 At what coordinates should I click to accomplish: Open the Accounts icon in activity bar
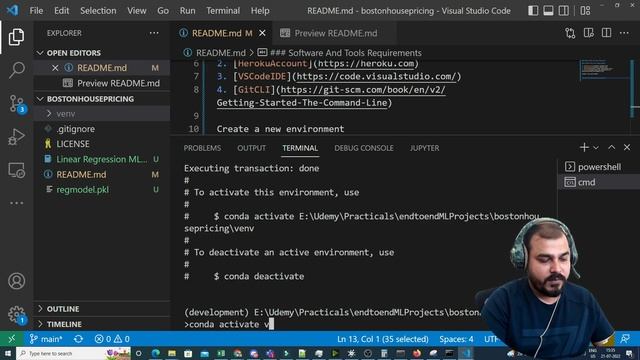pyautogui.click(x=16, y=281)
